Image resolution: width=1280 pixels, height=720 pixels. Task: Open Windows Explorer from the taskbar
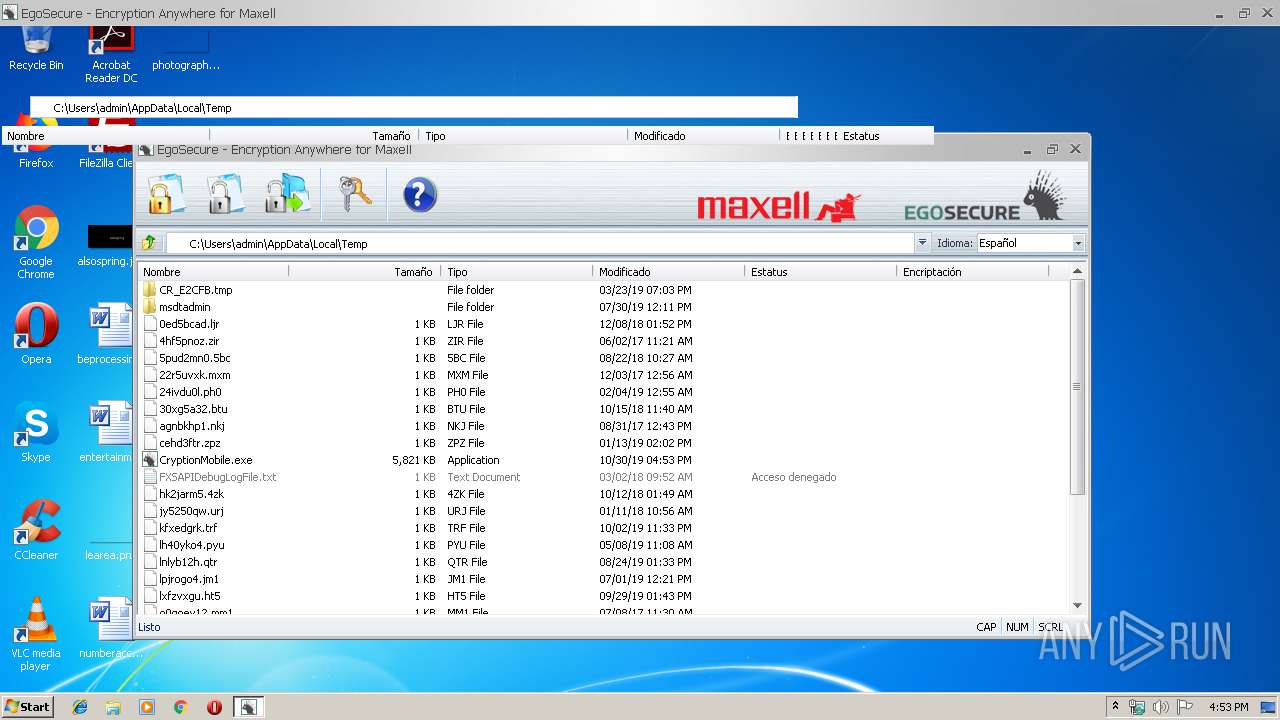[x=113, y=707]
